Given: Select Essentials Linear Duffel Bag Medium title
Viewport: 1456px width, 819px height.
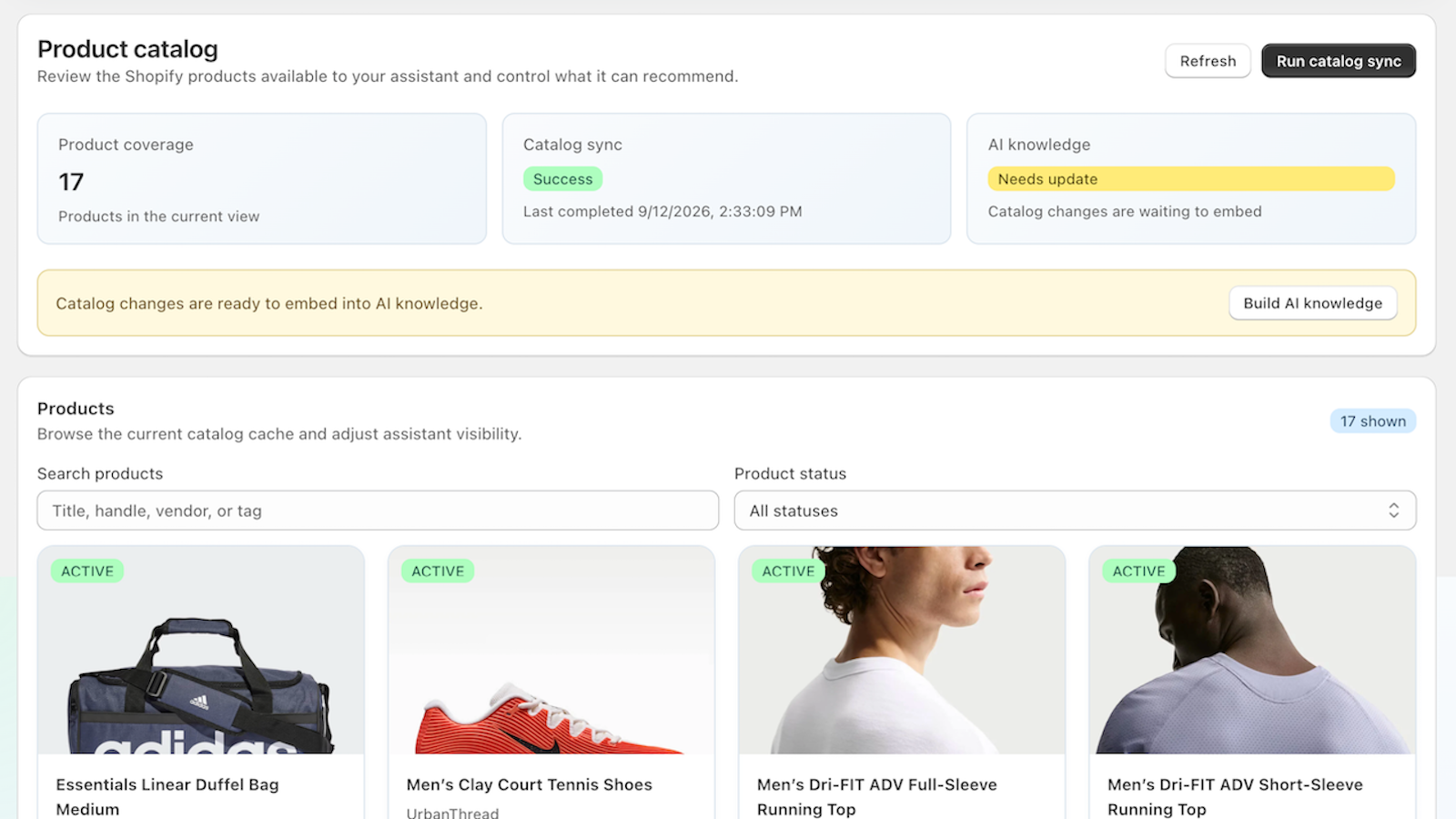Looking at the screenshot, I should coord(167,796).
